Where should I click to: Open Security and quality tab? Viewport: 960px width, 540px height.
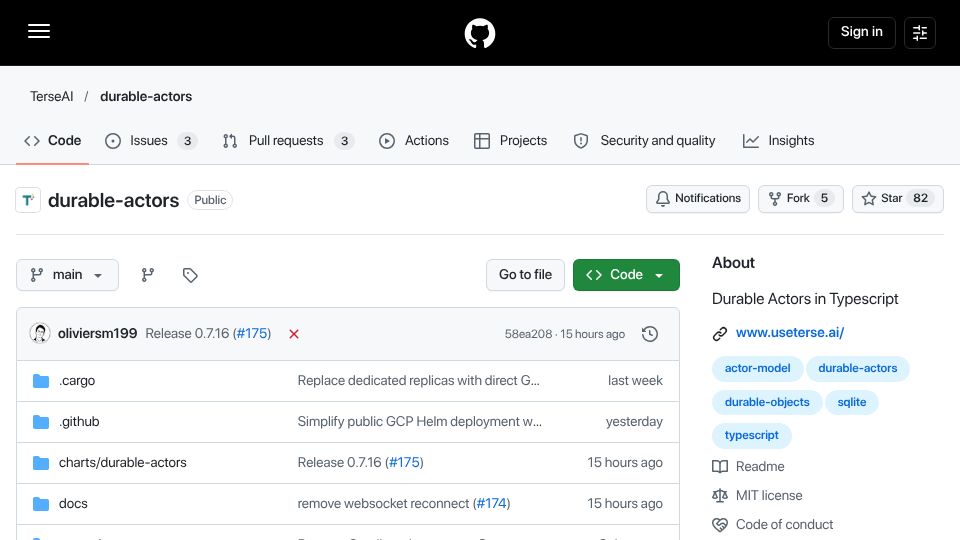click(x=644, y=141)
